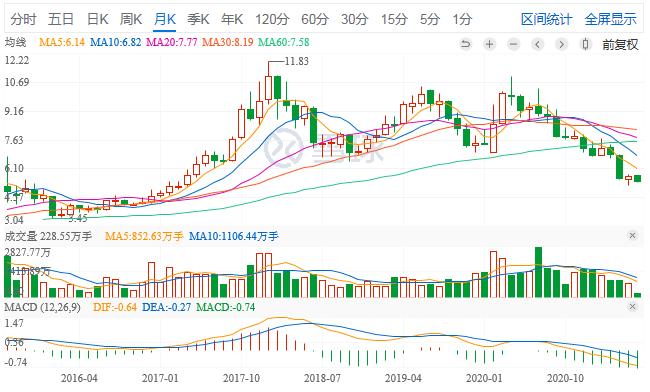The width and height of the screenshot is (650, 392).
Task: Close the 成交量 volume panel
Action: [632, 236]
